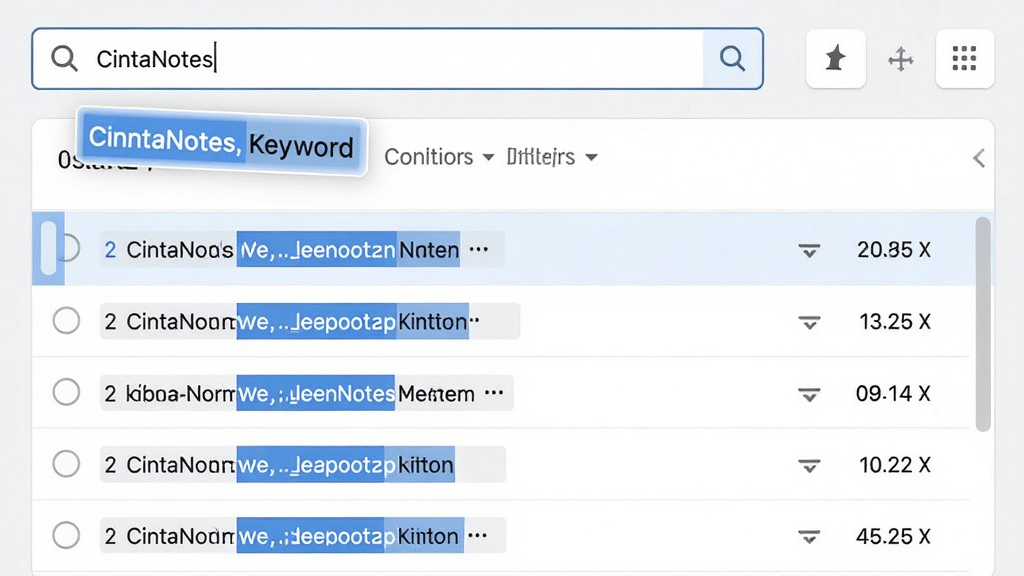Select radio button of the 10.22 X row
The width and height of the screenshot is (1024, 576).
click(x=66, y=464)
